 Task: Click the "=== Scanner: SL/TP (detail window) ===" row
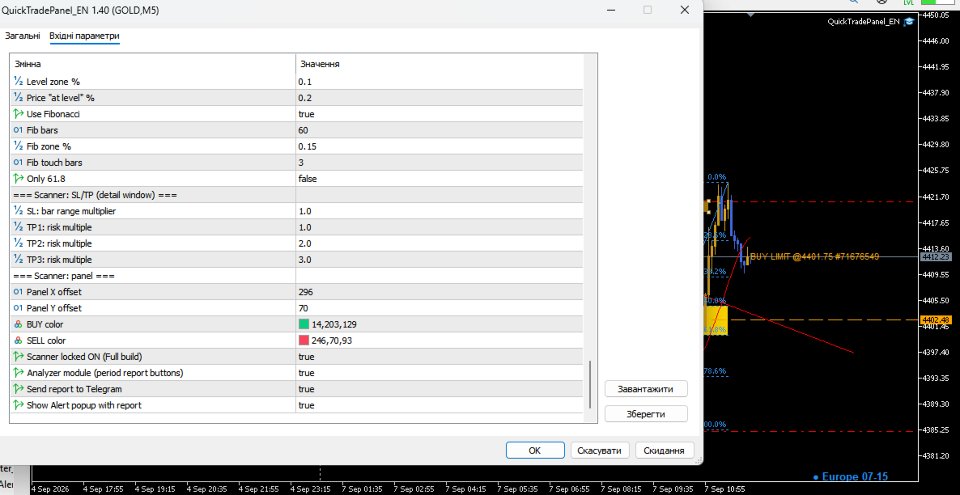pos(297,195)
